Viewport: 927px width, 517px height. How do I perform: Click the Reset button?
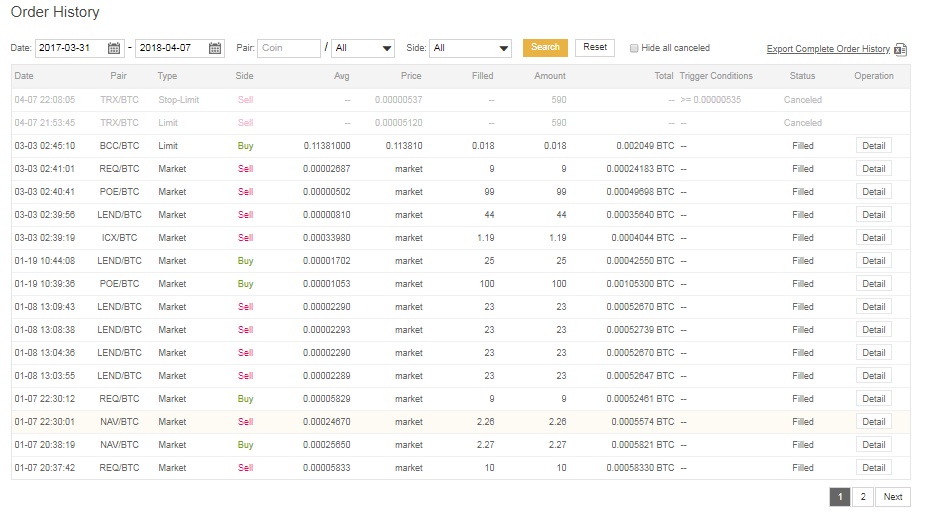[x=595, y=47]
